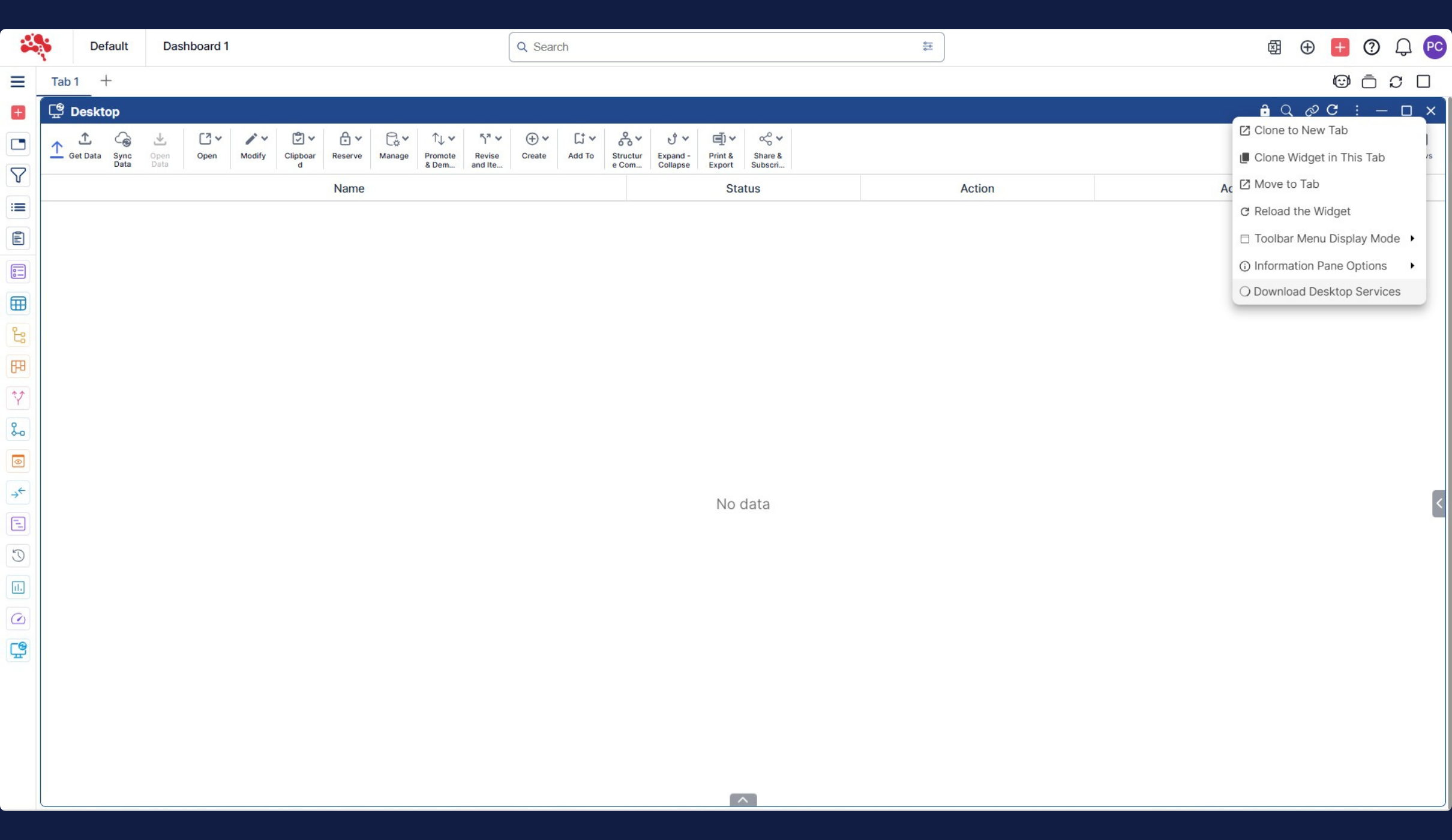Select Clone to New Tab menu item
This screenshot has width=1452, height=840.
1300,130
